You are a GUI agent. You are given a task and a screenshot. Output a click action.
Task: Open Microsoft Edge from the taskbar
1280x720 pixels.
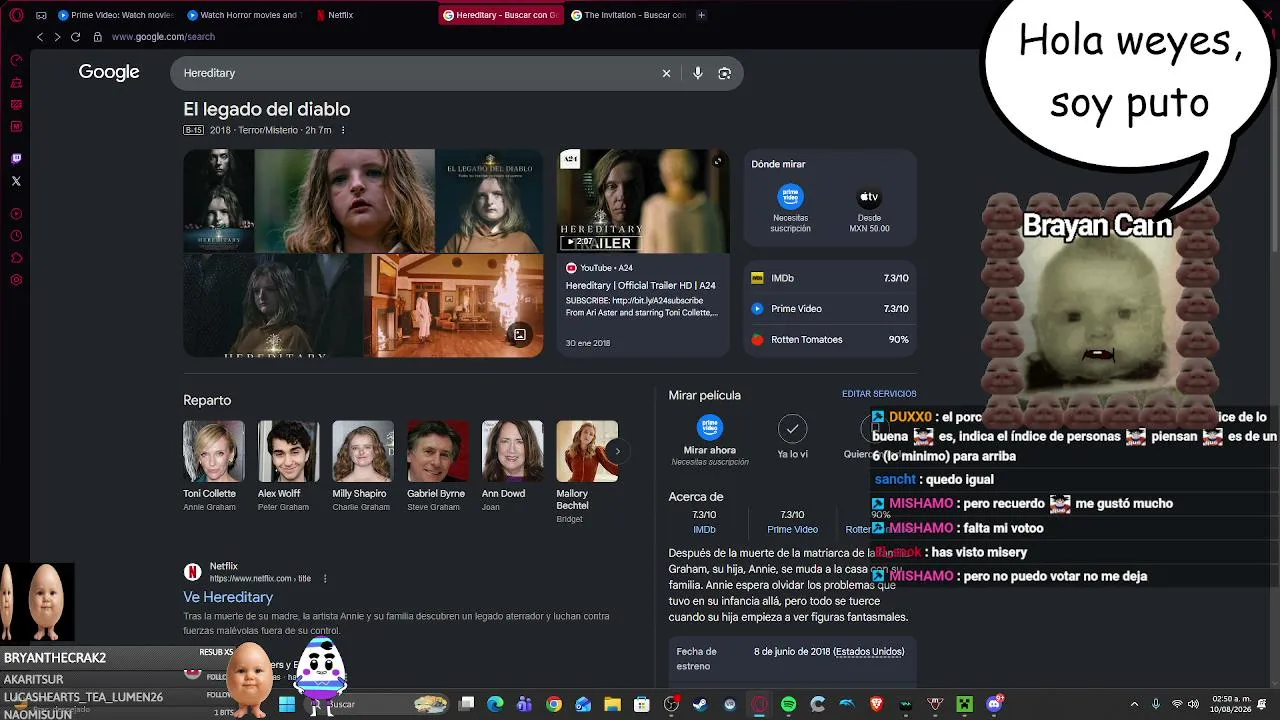pyautogui.click(x=495, y=704)
